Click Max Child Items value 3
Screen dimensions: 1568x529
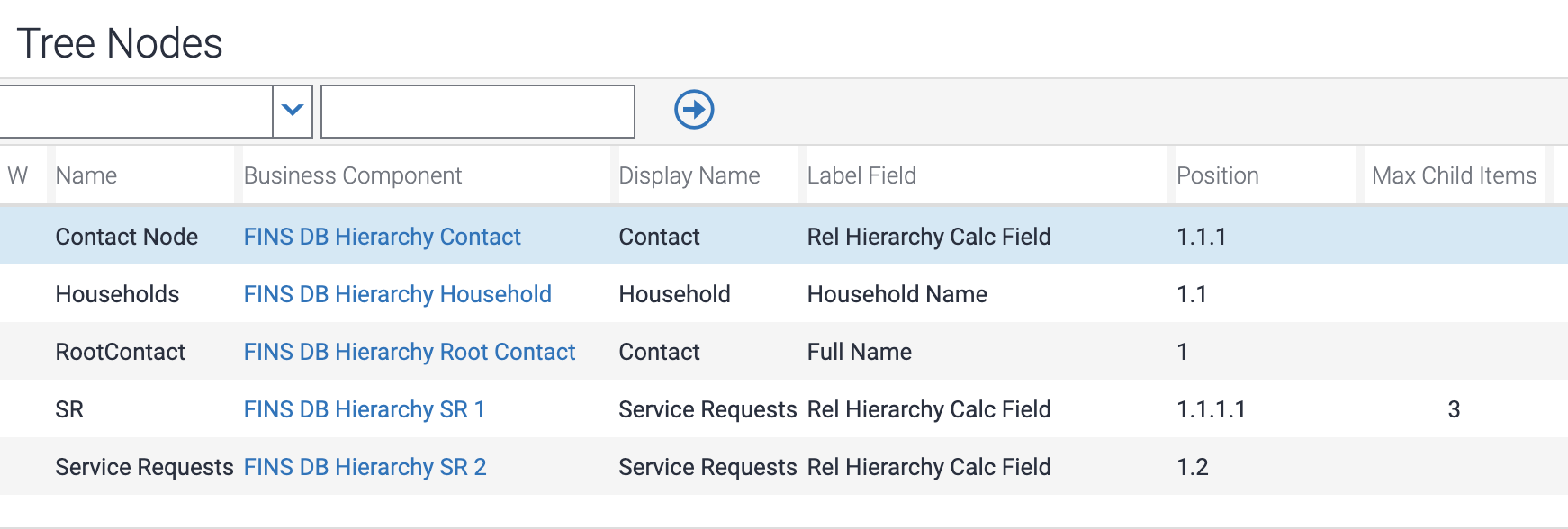click(1454, 409)
